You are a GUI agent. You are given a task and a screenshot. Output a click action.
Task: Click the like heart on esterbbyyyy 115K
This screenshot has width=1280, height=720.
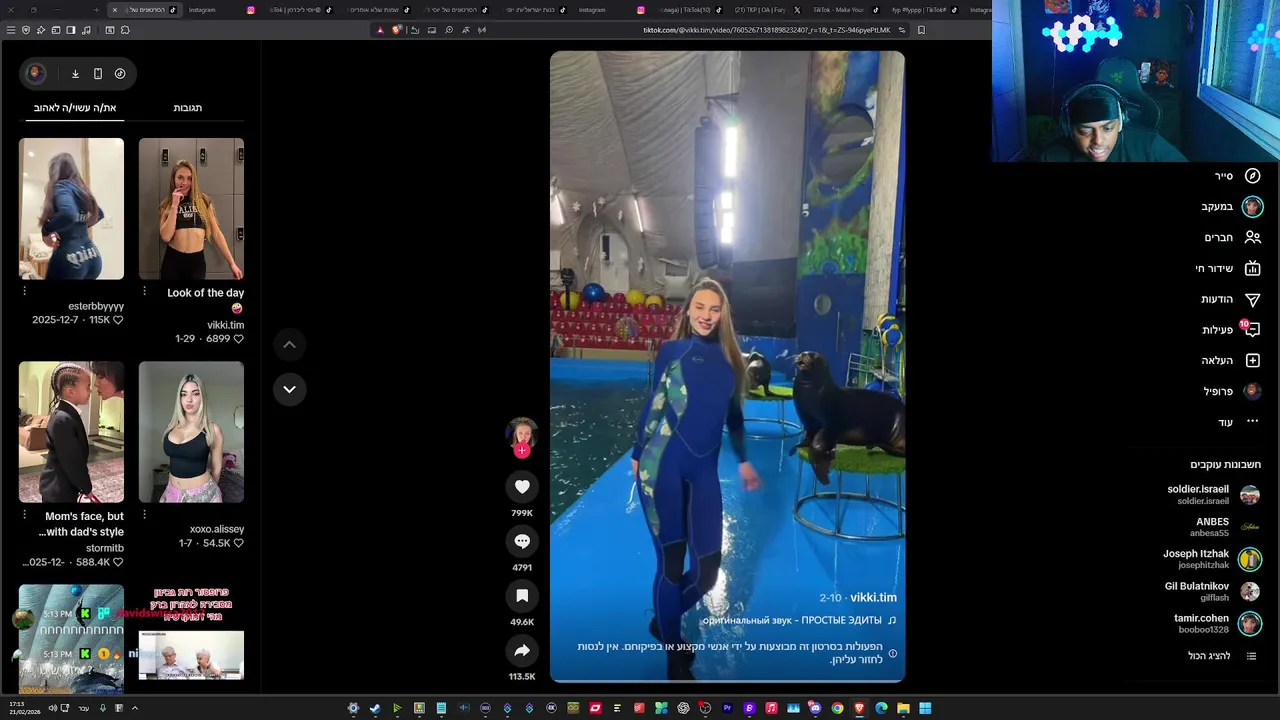coord(118,320)
